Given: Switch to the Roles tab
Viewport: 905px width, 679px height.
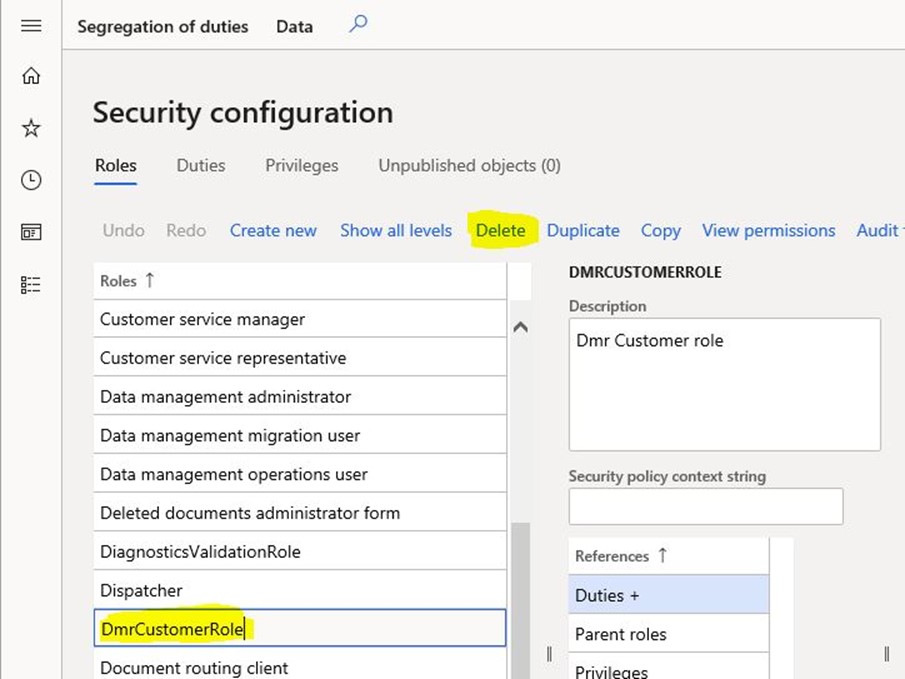Looking at the screenshot, I should (115, 166).
